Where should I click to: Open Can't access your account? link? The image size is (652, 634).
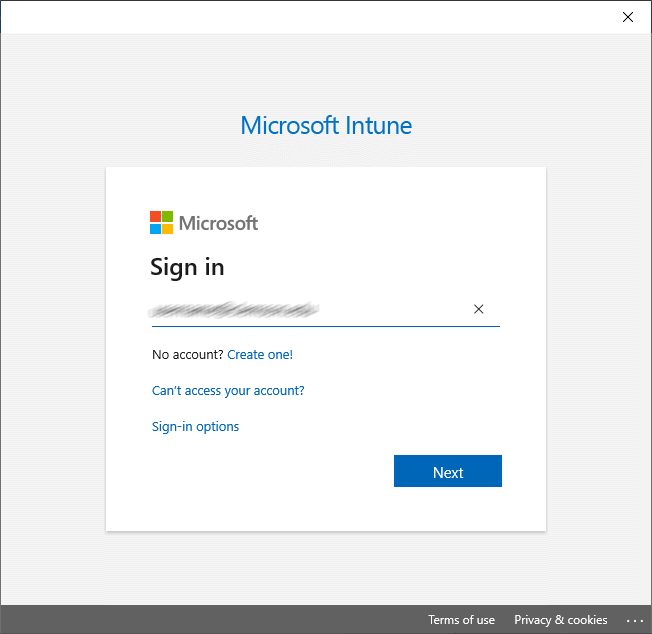click(228, 391)
